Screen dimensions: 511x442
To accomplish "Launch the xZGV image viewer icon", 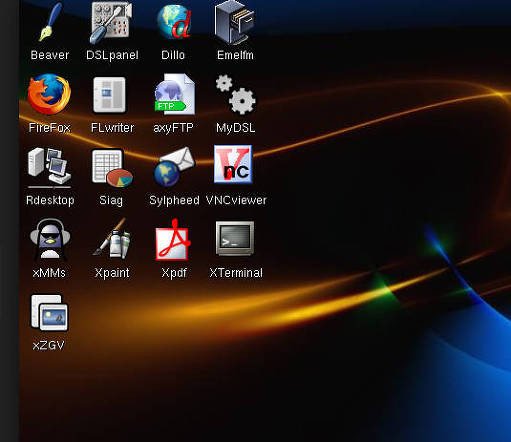I will point(49,312).
